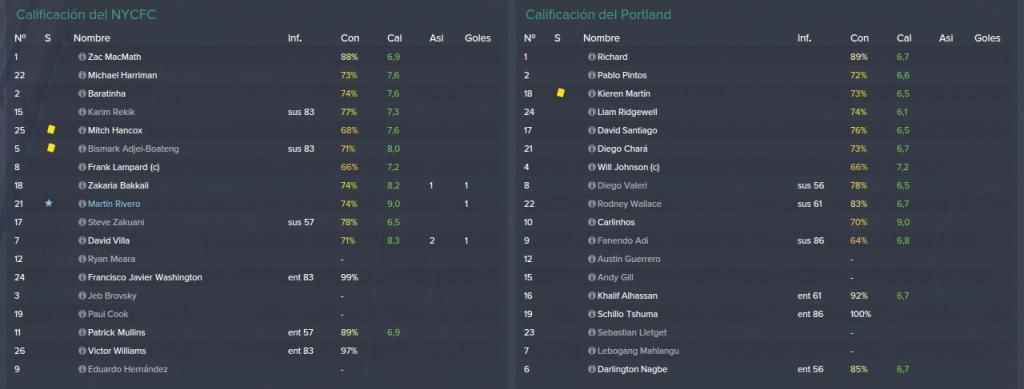This screenshot has height=389, width=1024.
Task: Click Mitch Hancox's yellow card icon
Action: 51,130
